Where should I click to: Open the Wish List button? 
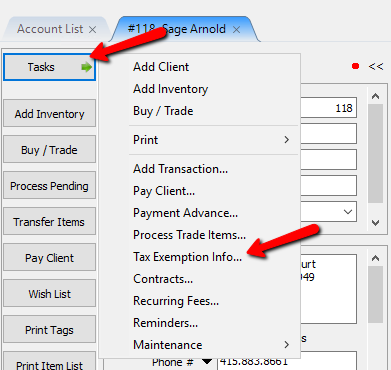(49, 294)
